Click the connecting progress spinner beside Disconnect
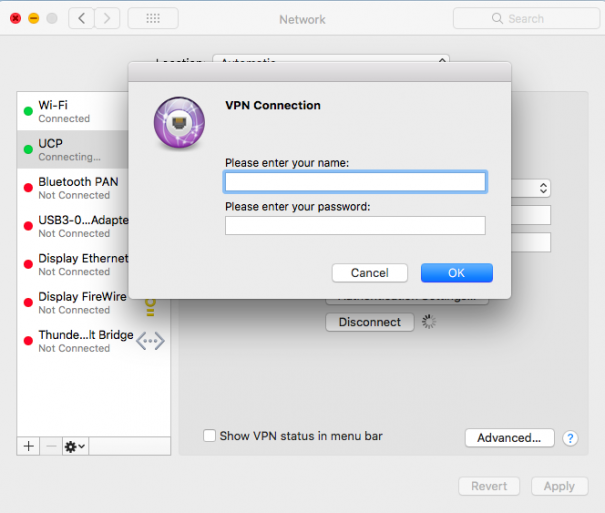The width and height of the screenshot is (605, 513). 429,322
